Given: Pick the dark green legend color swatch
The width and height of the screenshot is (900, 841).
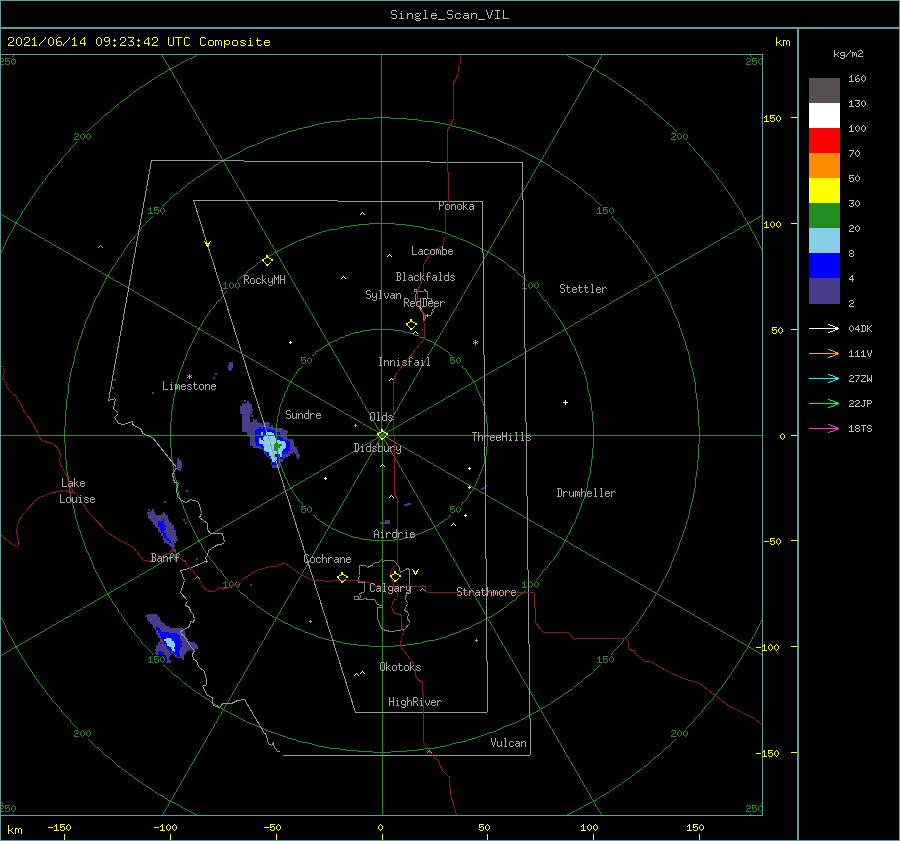Looking at the screenshot, I should (x=824, y=215).
